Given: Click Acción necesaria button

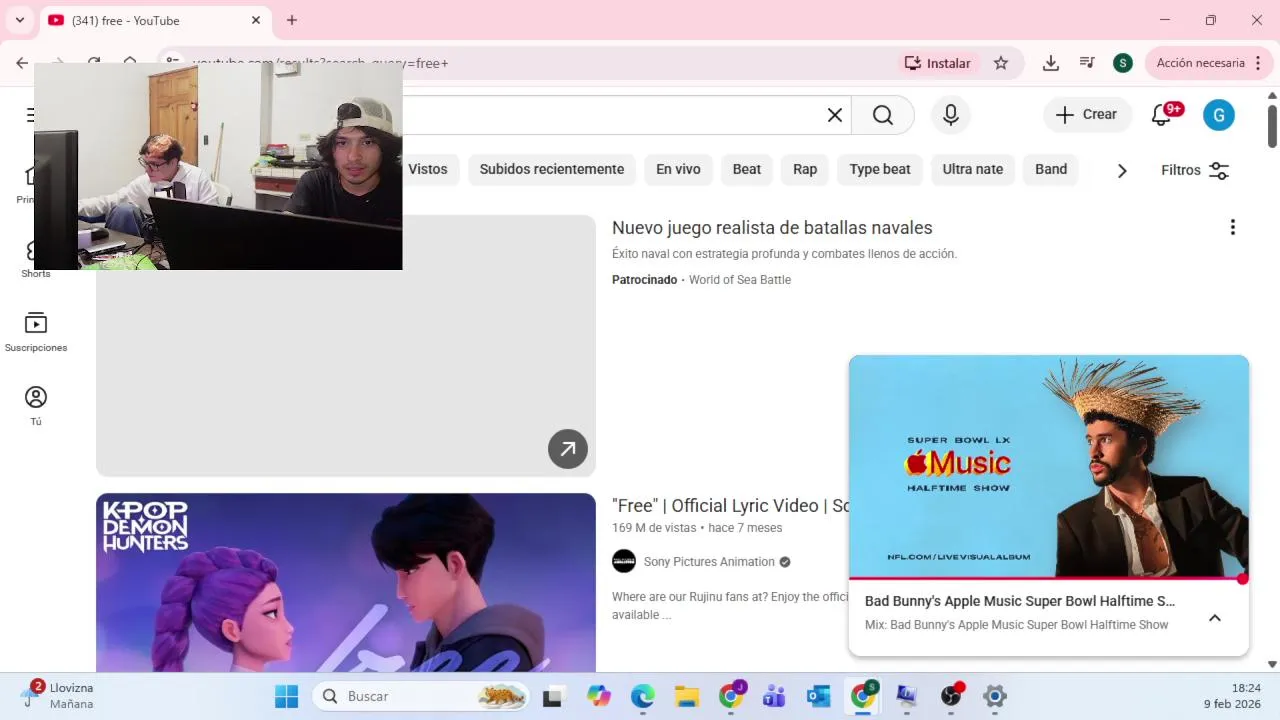Looking at the screenshot, I should pyautogui.click(x=1210, y=63).
